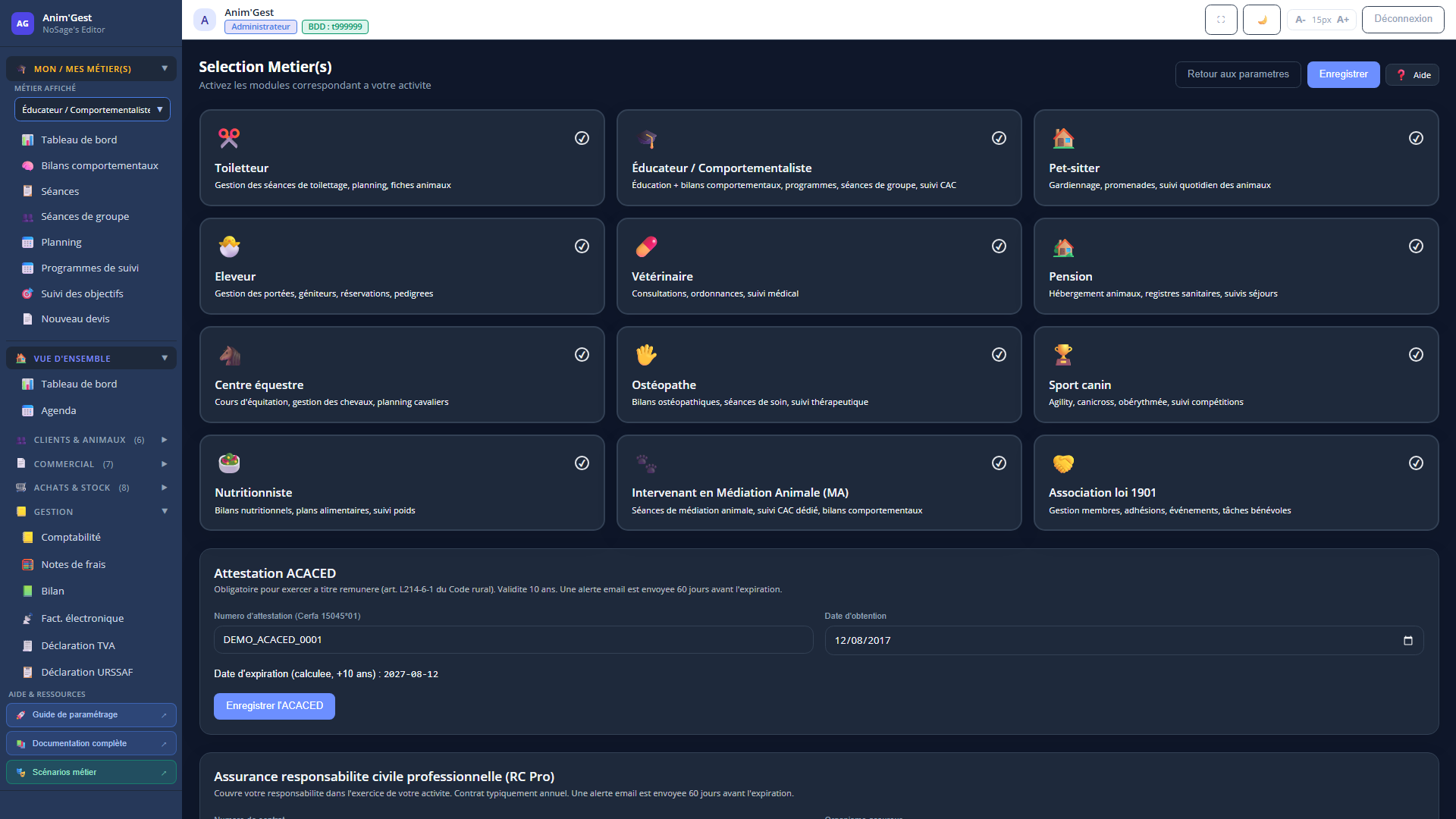Toggle the Nutritionniste module checkmark

tap(582, 463)
